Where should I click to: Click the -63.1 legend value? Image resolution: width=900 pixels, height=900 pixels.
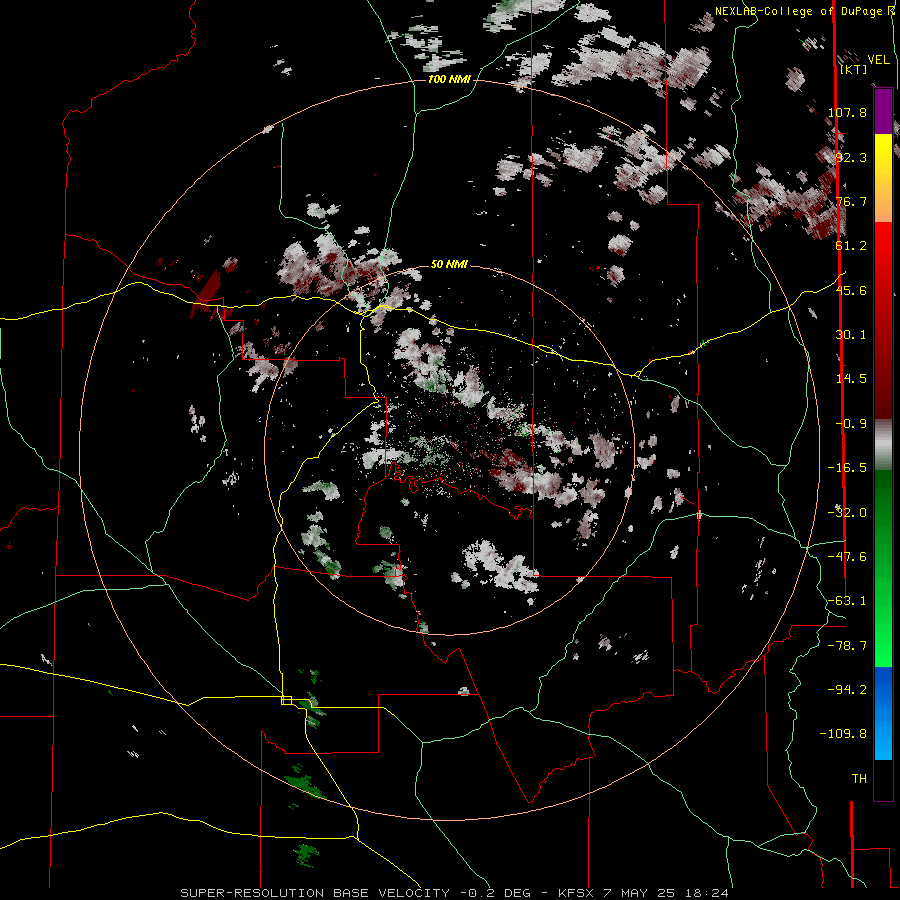[848, 601]
